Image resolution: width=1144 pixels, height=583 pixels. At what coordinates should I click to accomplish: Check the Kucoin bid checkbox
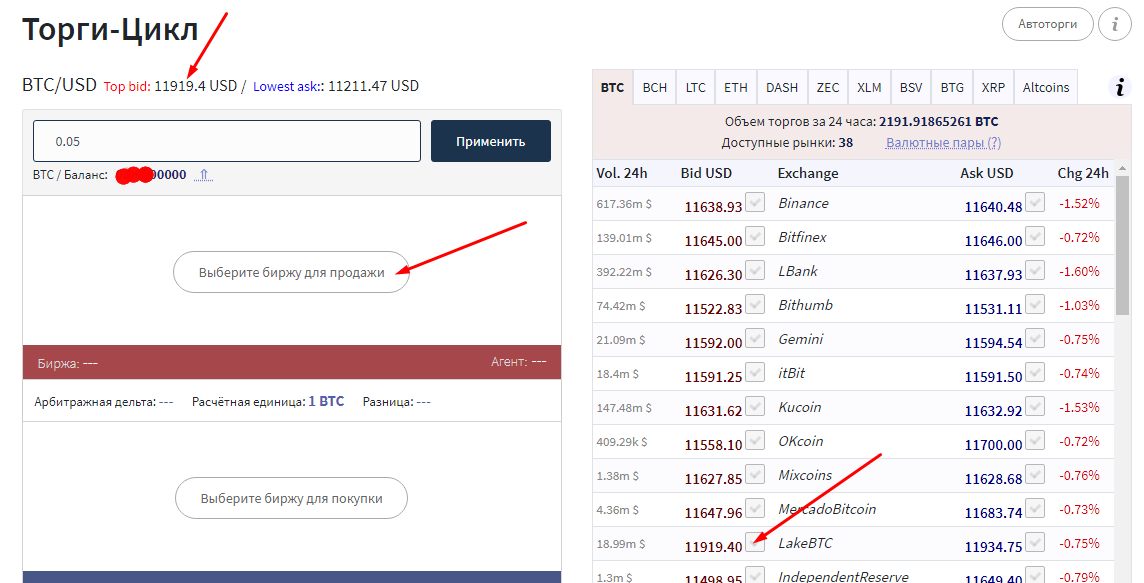click(755, 406)
